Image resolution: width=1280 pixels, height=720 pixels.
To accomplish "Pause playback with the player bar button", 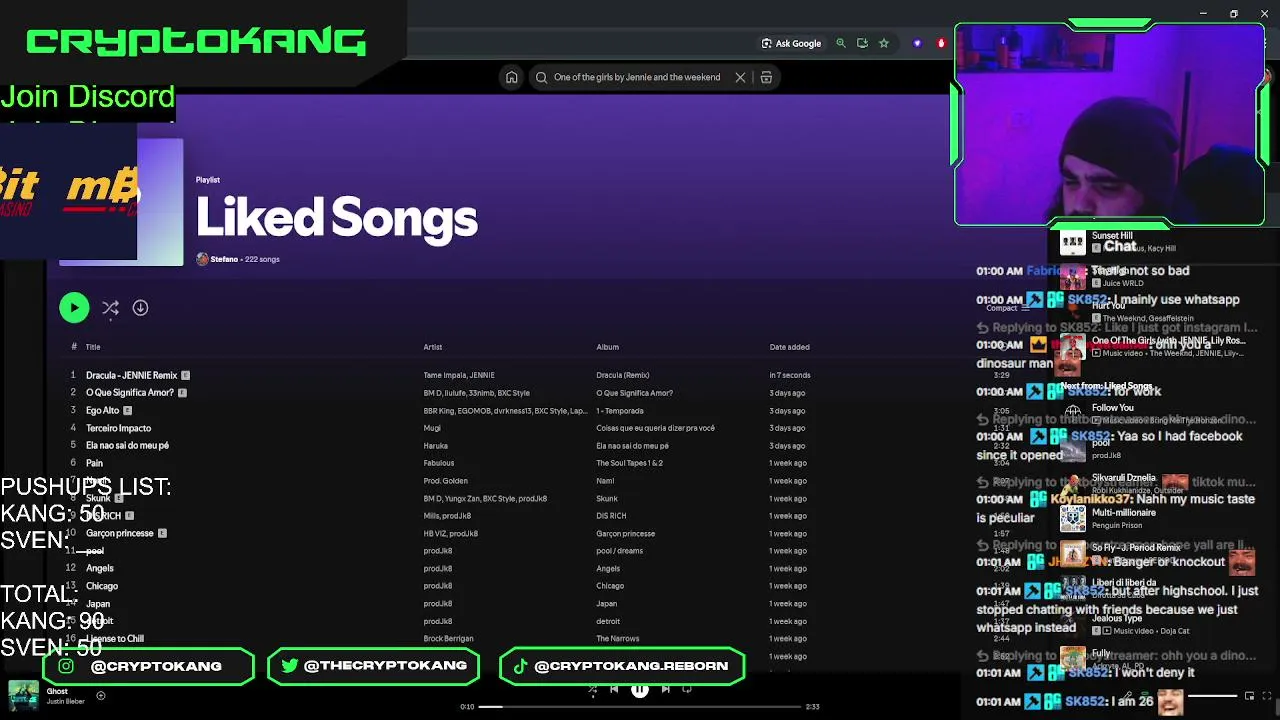I will pos(639,689).
